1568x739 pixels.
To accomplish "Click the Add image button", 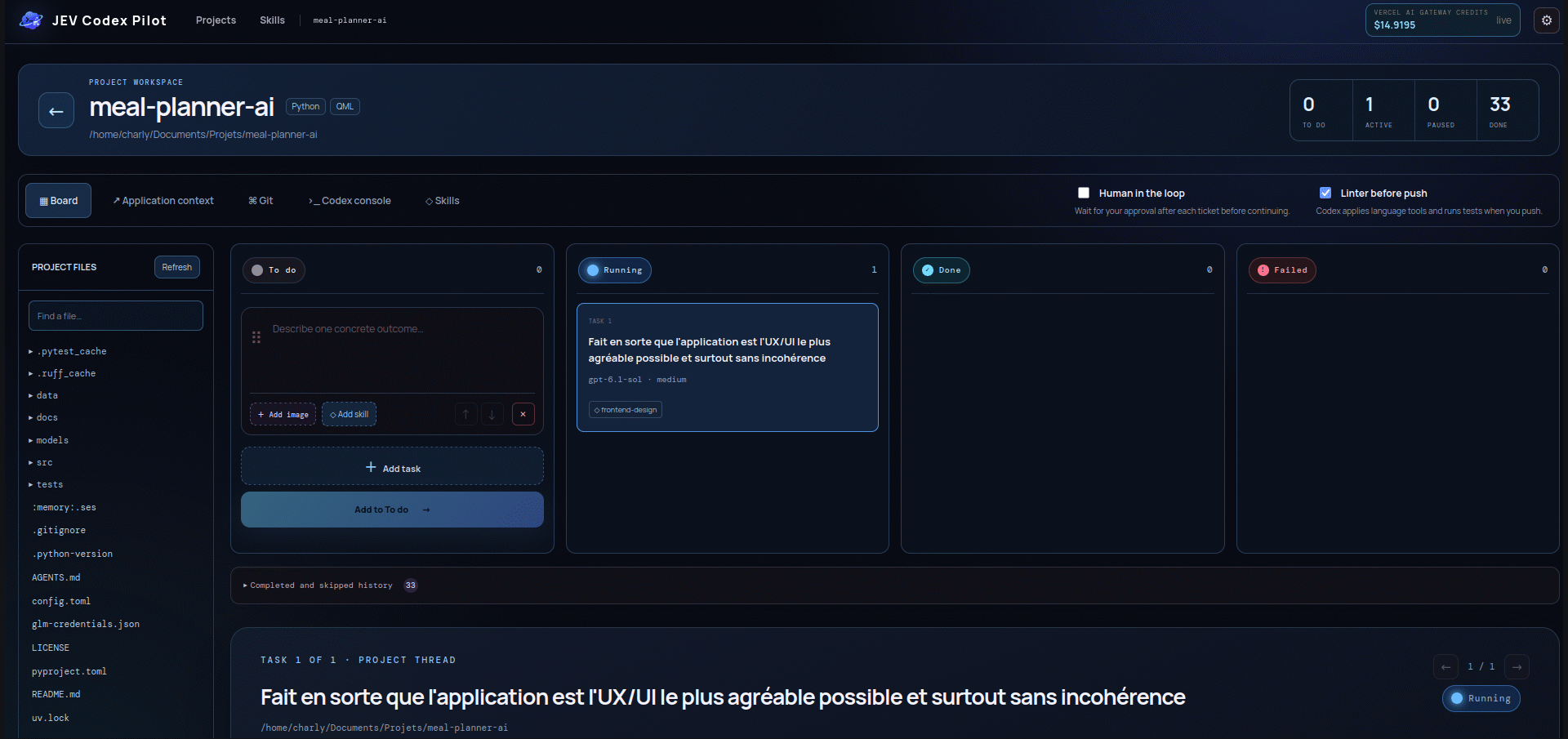I will point(283,414).
